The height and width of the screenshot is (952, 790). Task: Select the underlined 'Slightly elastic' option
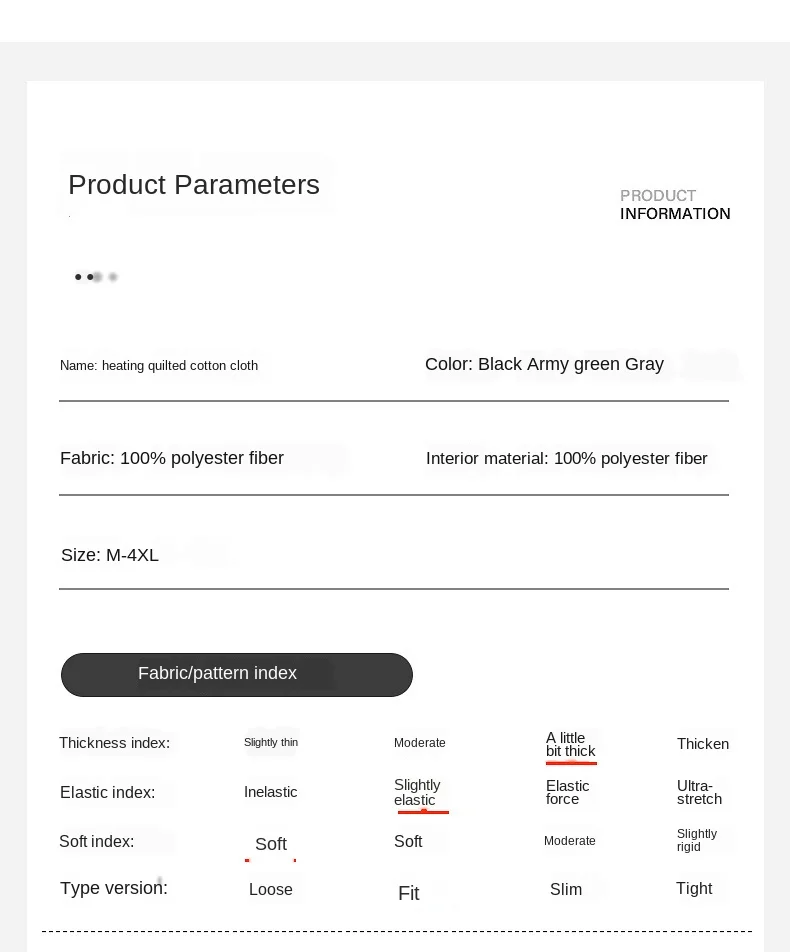417,792
